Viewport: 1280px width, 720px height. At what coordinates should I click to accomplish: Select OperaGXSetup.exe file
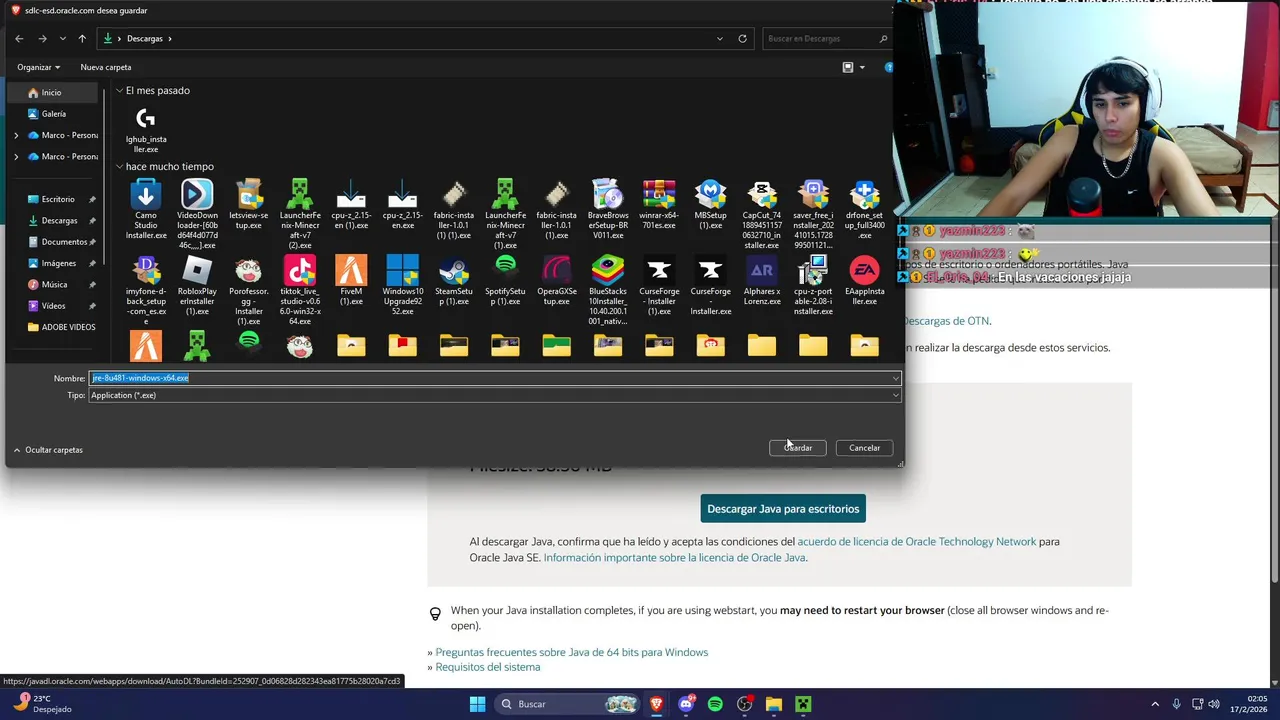[x=557, y=281]
